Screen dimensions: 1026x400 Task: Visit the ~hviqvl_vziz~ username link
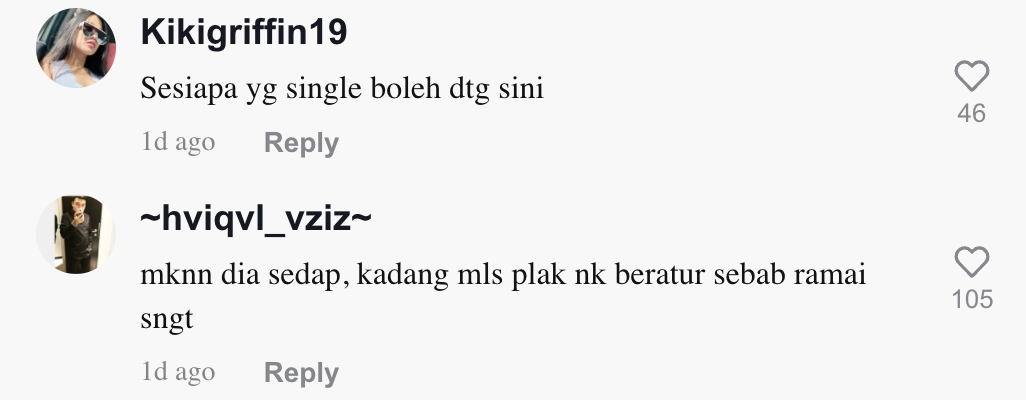pyautogui.click(x=256, y=218)
